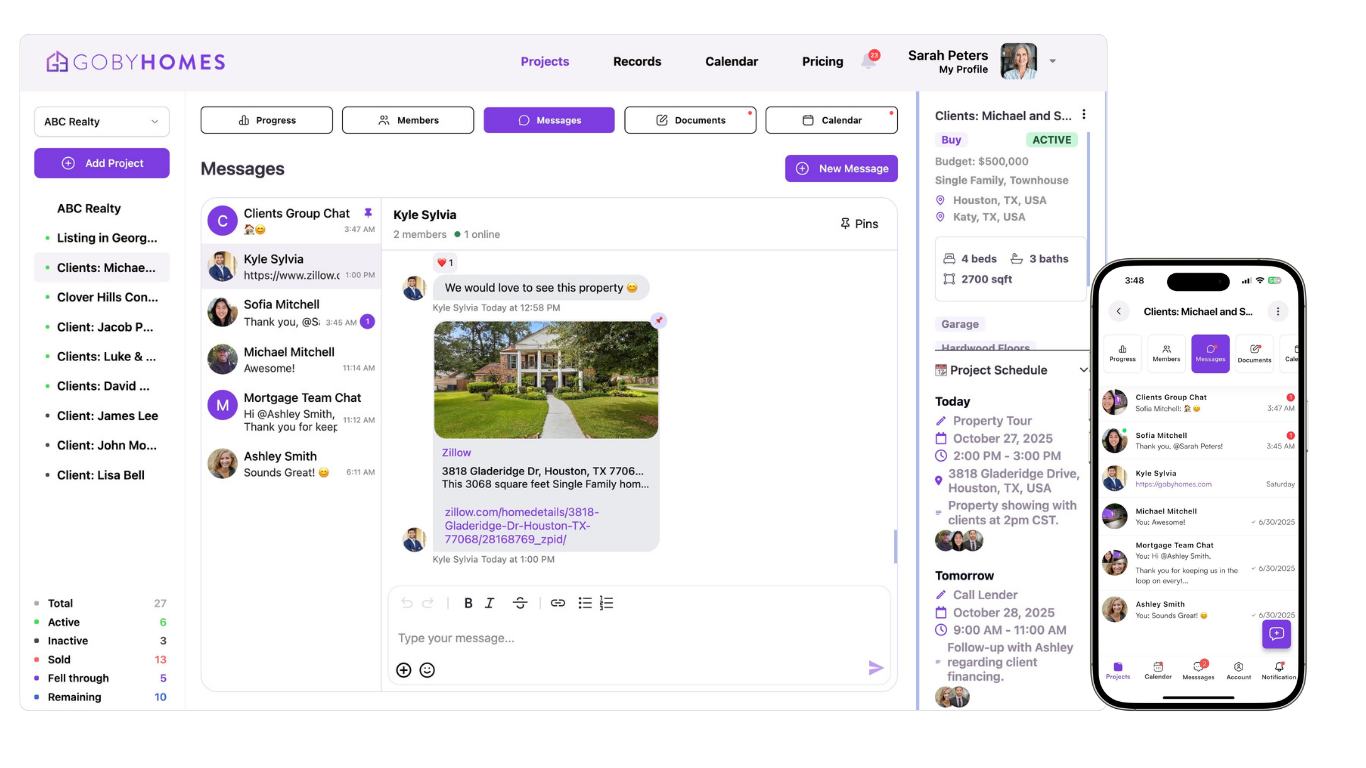Tap Notification in phone bottom bar

[x=1278, y=670]
